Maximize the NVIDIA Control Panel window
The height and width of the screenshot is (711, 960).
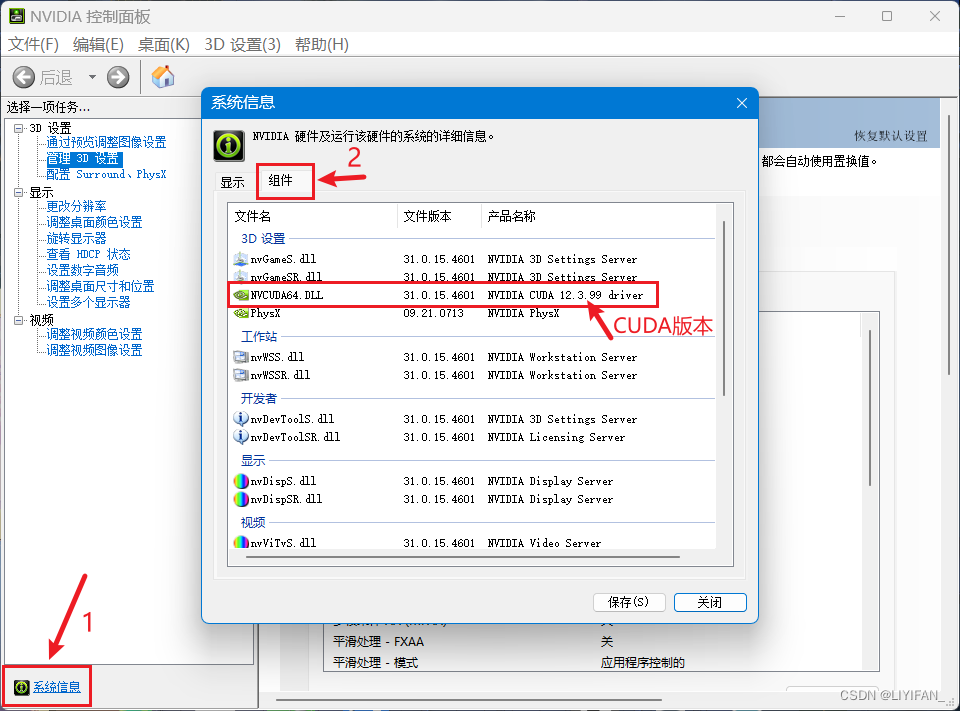(887, 16)
